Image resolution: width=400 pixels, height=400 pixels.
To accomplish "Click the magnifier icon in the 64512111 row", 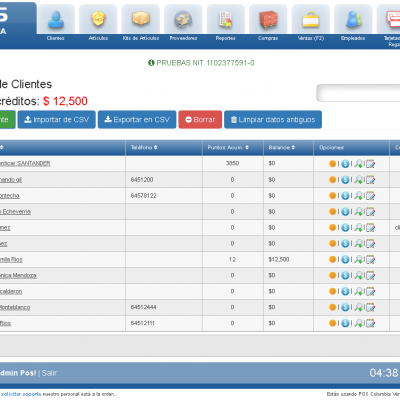I will click(358, 323).
